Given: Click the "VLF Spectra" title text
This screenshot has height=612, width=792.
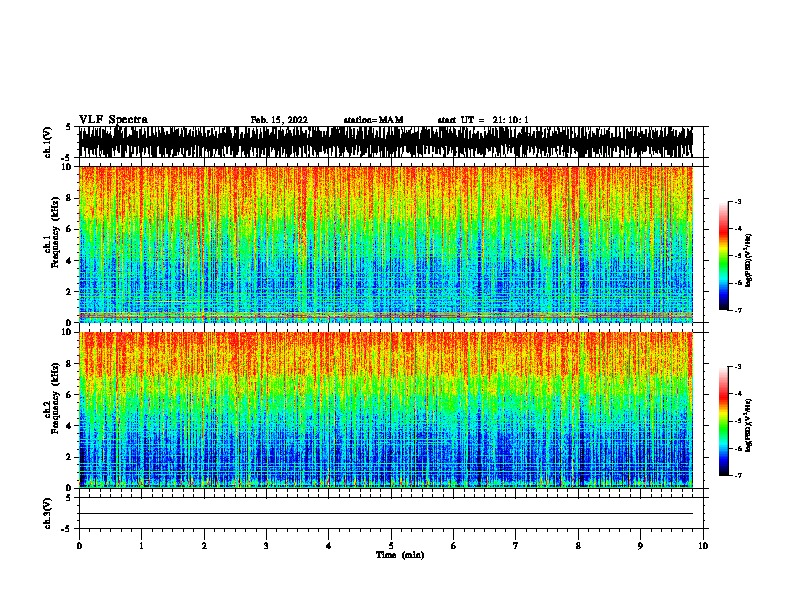Looking at the screenshot, I should [113, 120].
